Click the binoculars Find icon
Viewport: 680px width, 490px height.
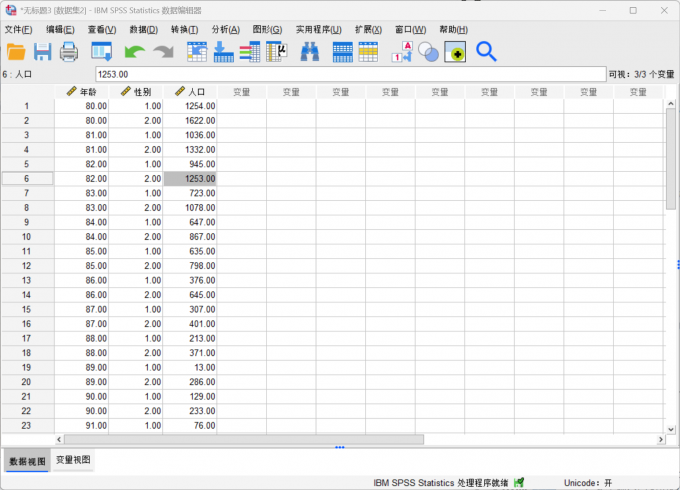click(x=310, y=52)
